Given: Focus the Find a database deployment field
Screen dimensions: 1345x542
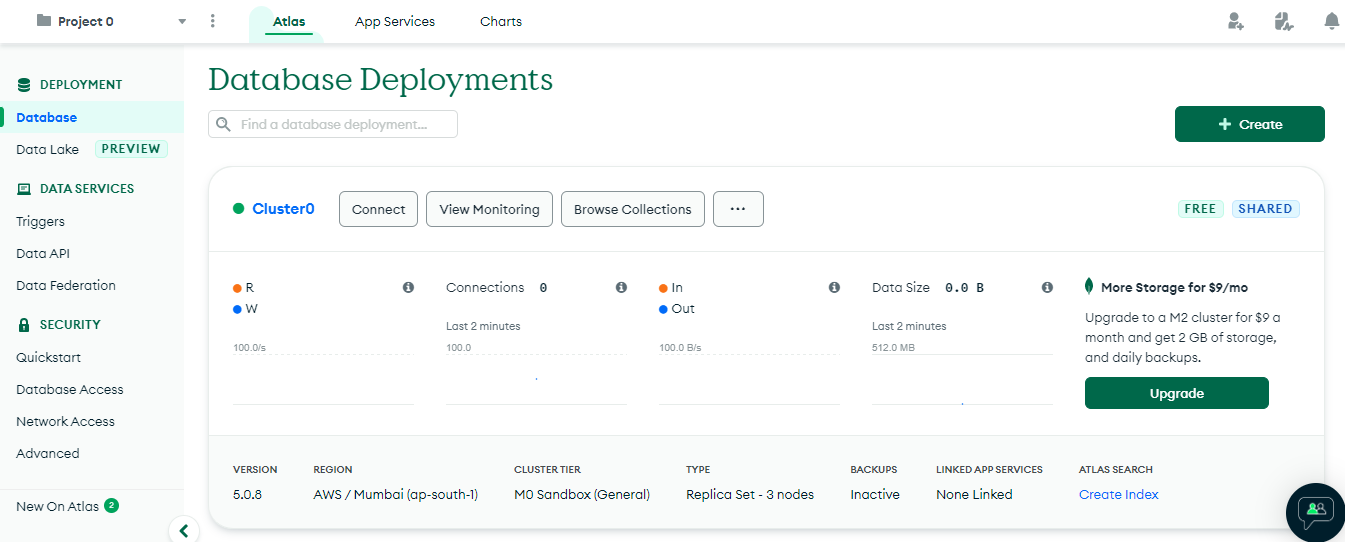Looking at the screenshot, I should [x=333, y=124].
